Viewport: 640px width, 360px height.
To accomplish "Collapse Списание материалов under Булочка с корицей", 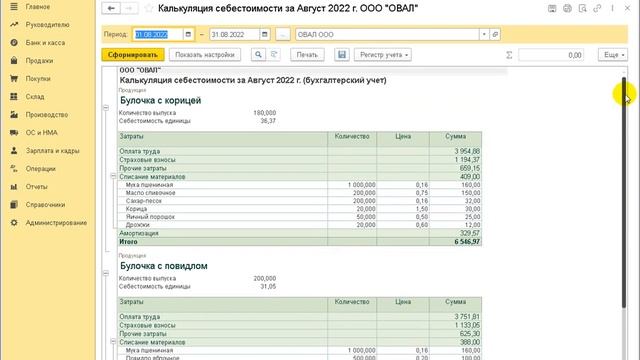I will tap(113, 176).
